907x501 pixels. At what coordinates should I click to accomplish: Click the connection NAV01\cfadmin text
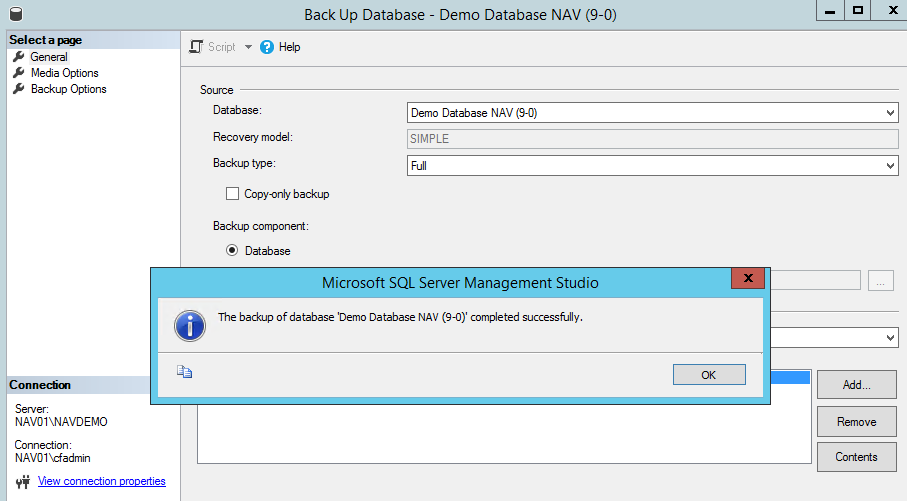[x=53, y=458]
